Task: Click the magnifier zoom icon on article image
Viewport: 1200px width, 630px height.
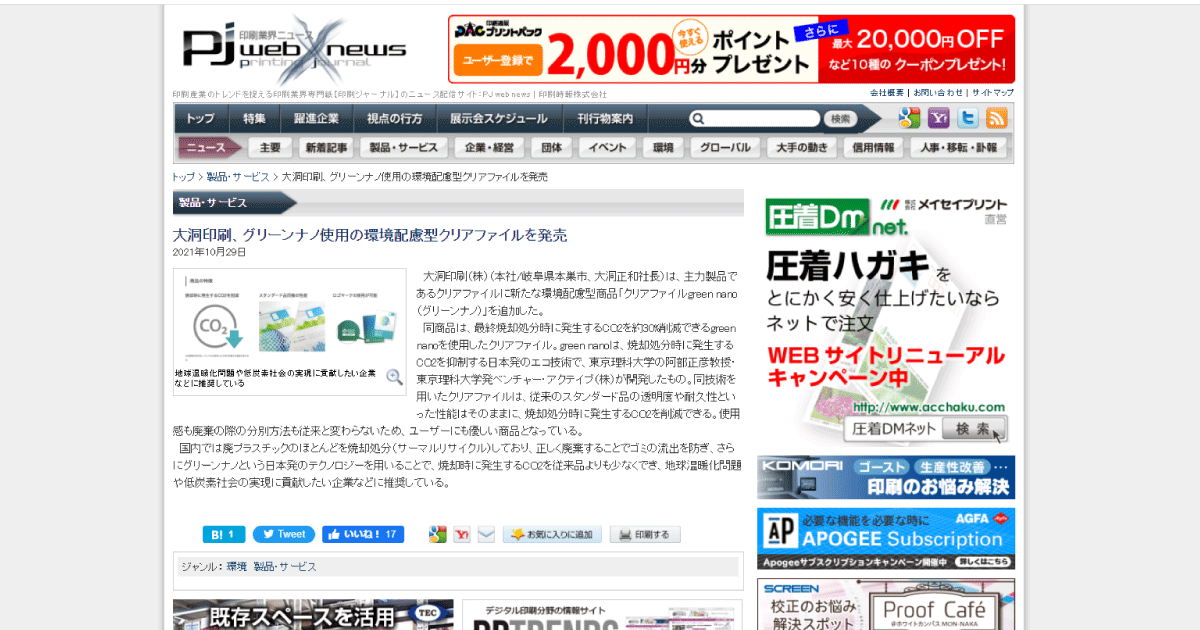Action: click(394, 377)
